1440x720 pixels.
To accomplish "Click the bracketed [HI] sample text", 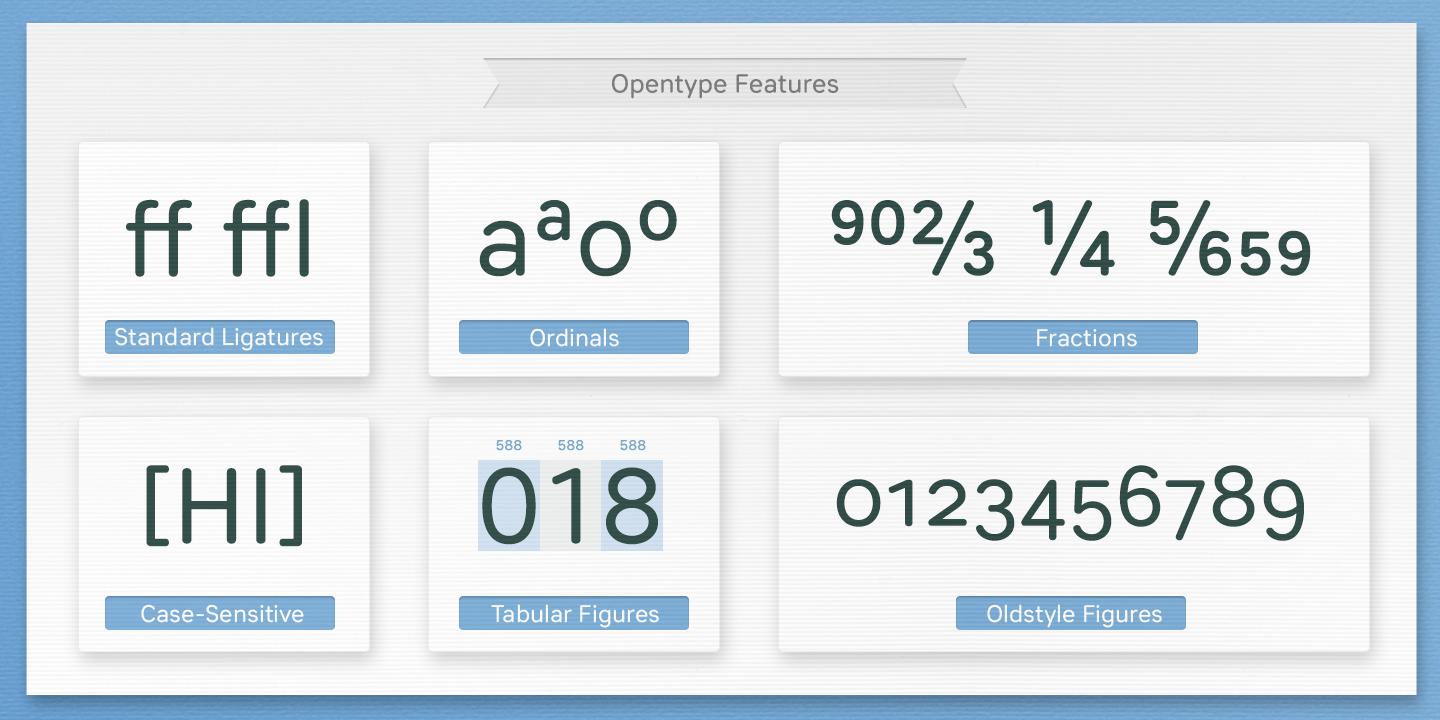I will click(x=224, y=506).
